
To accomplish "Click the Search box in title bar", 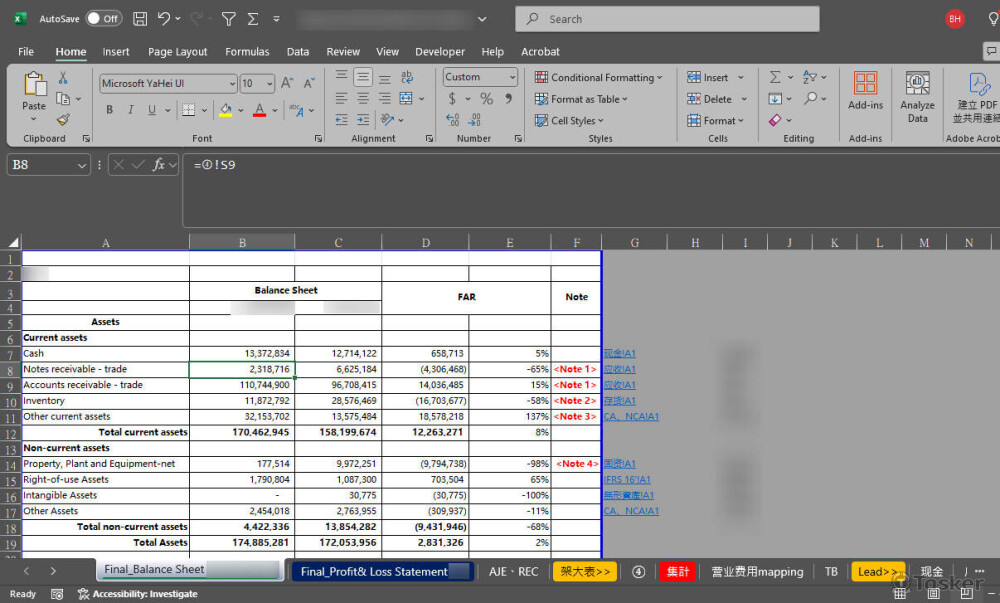I will tap(667, 19).
